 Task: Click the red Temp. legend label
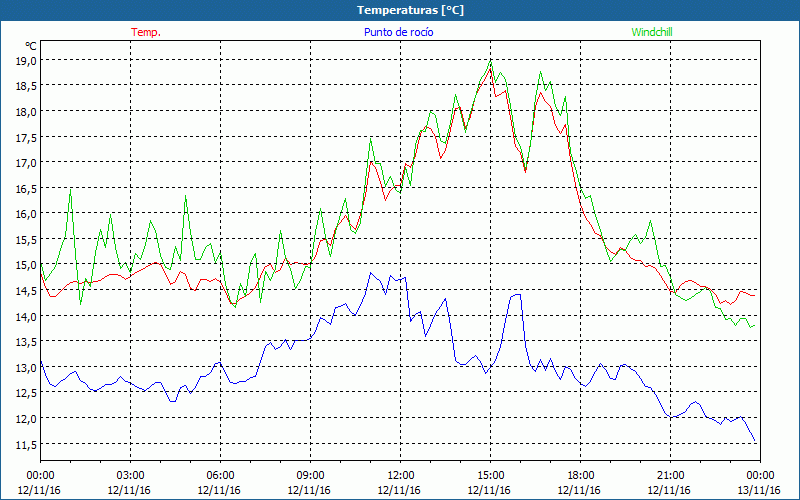(x=146, y=32)
